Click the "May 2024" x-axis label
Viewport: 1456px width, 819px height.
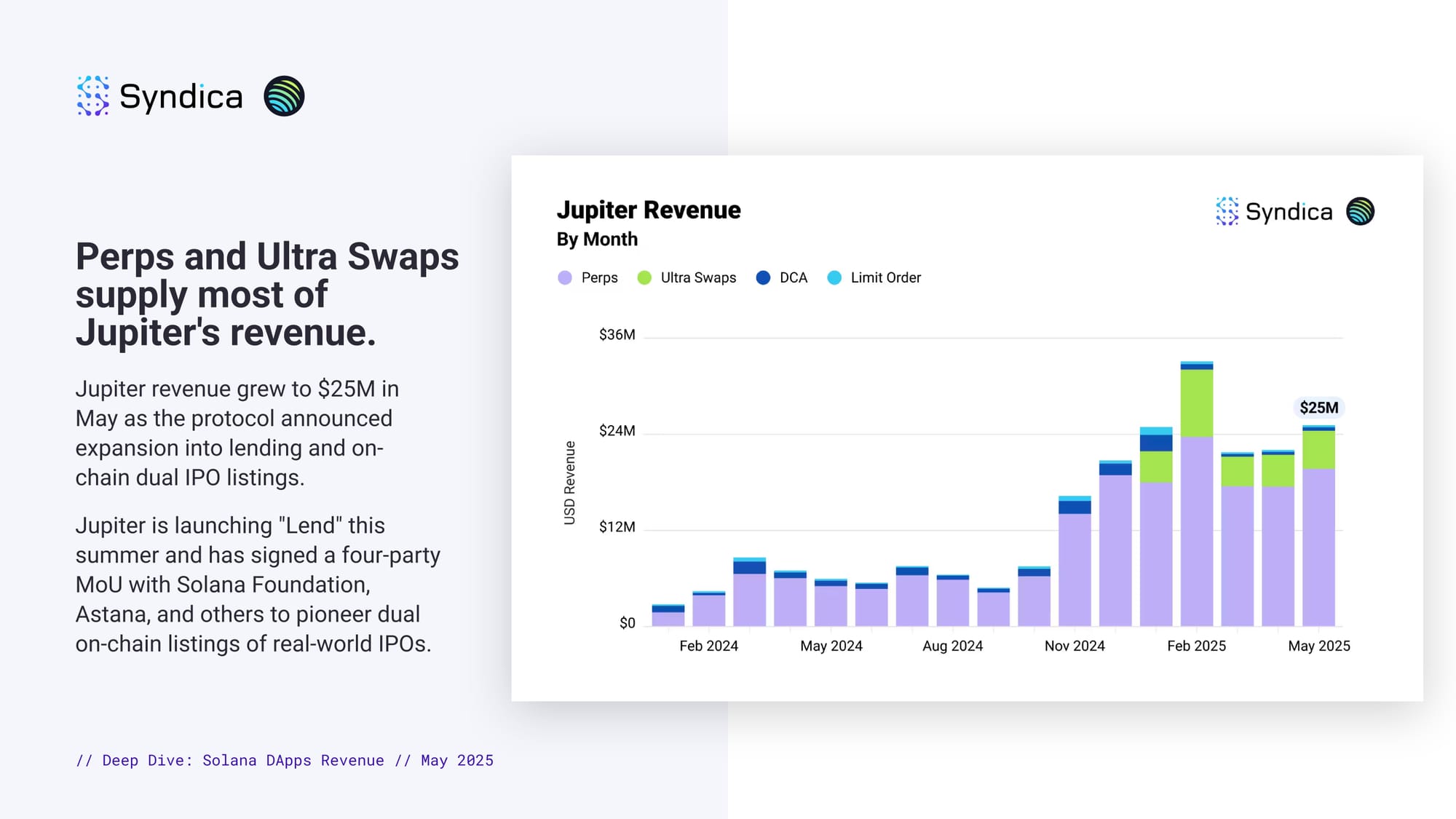pyautogui.click(x=831, y=646)
